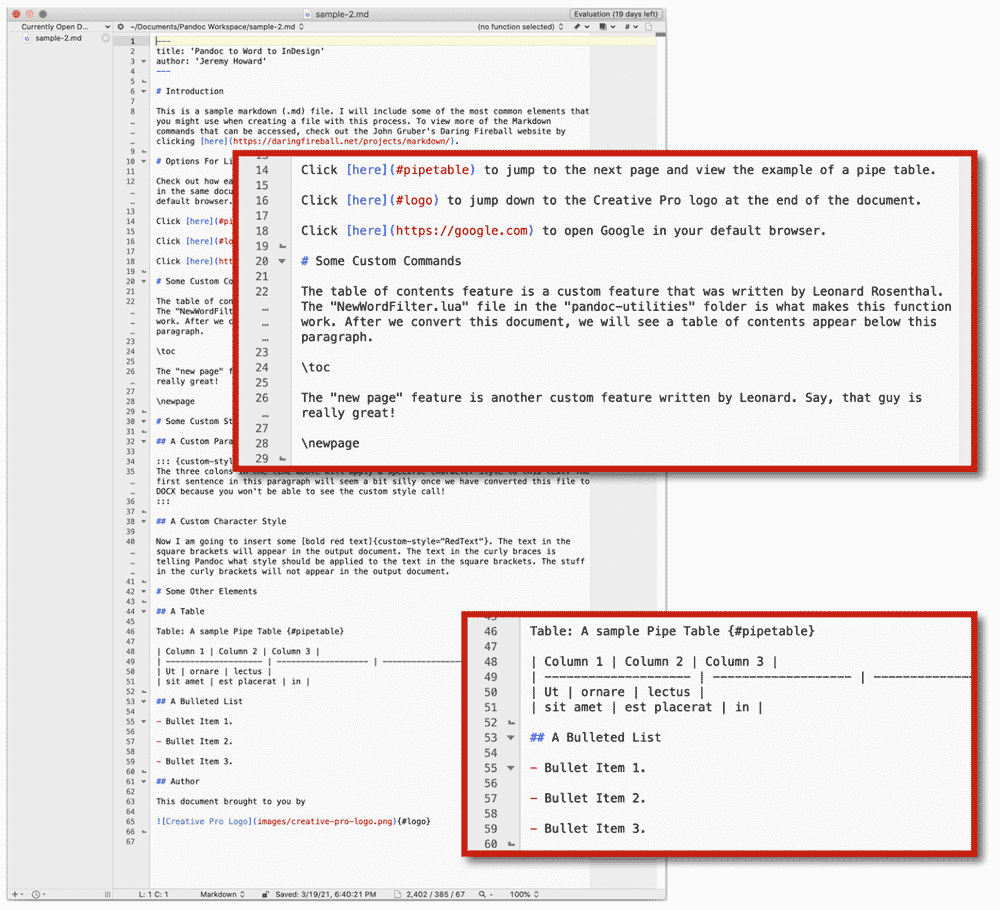Click the gear settings icon beside the file path
The width and height of the screenshot is (1000, 910).
pos(121,27)
